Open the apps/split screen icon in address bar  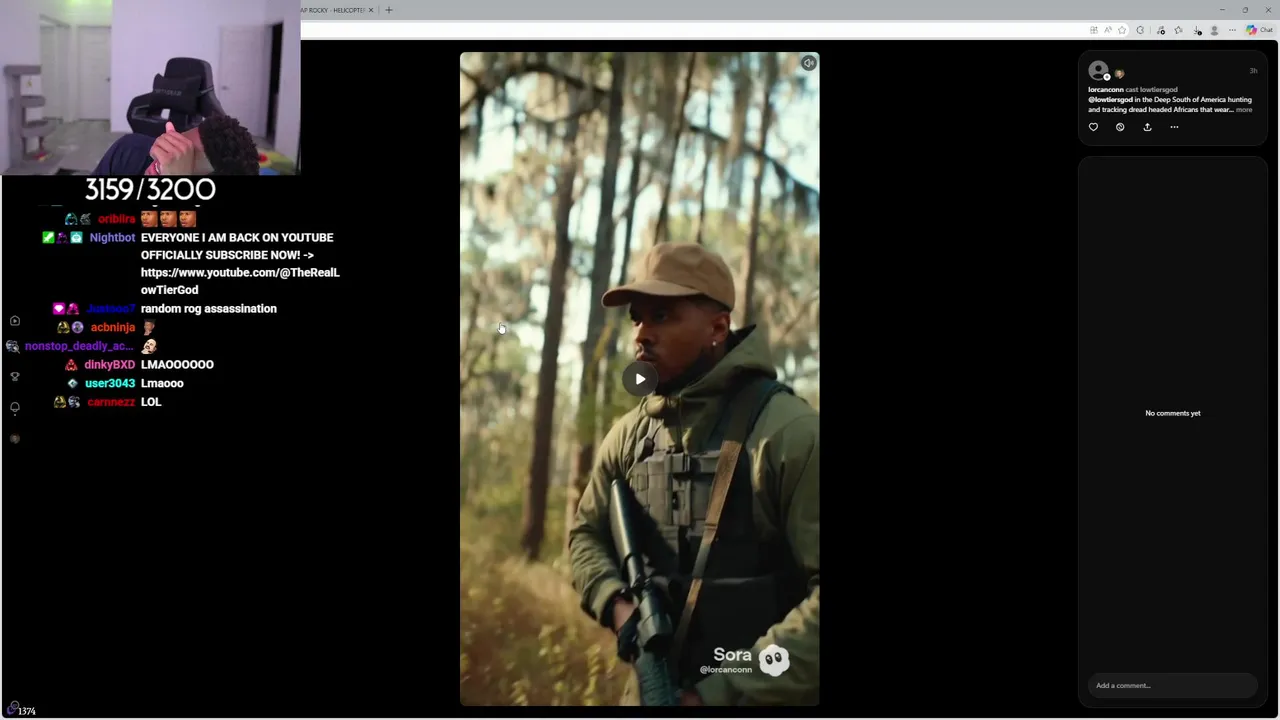click(x=1094, y=30)
